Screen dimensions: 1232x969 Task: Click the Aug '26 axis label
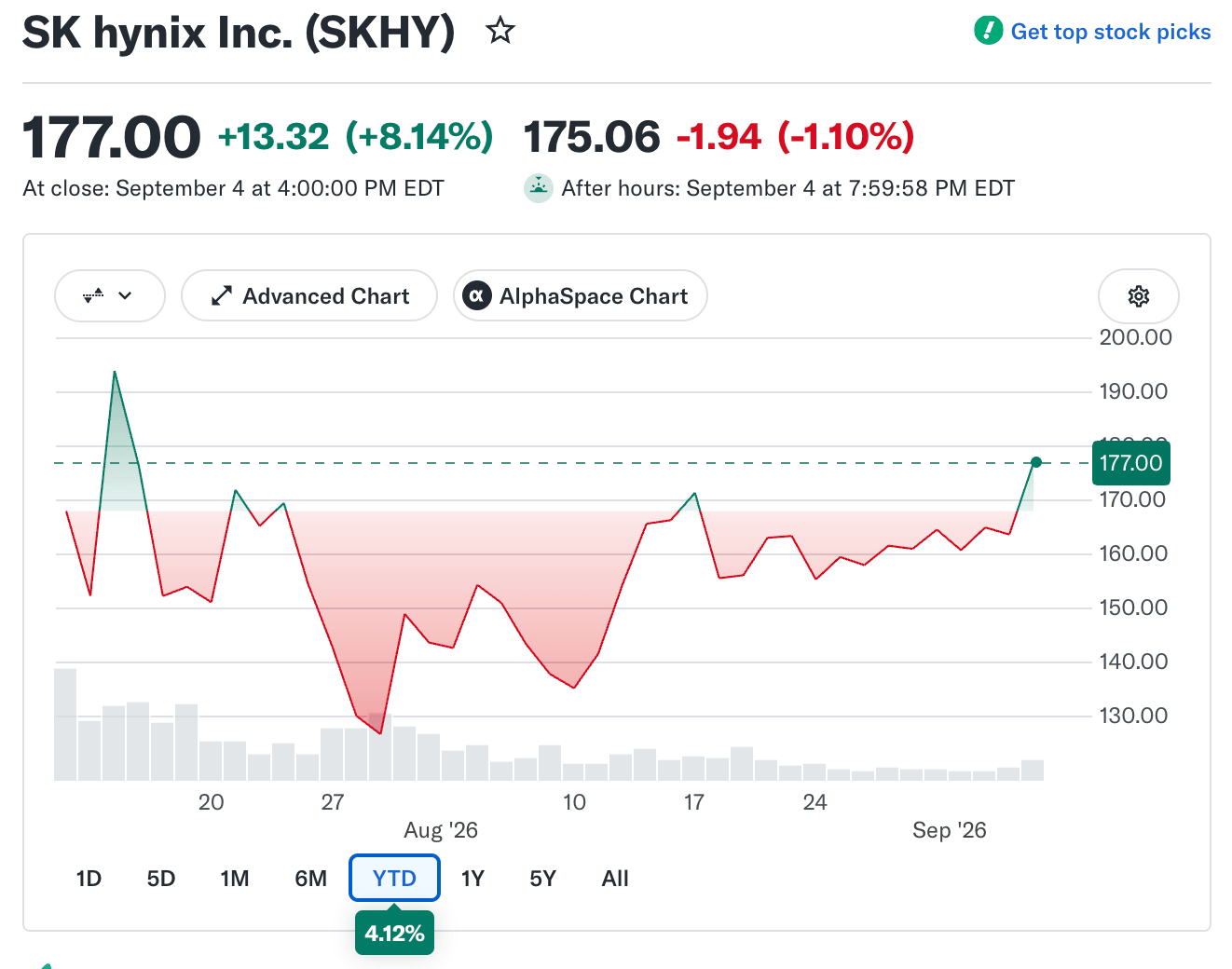coord(441,830)
